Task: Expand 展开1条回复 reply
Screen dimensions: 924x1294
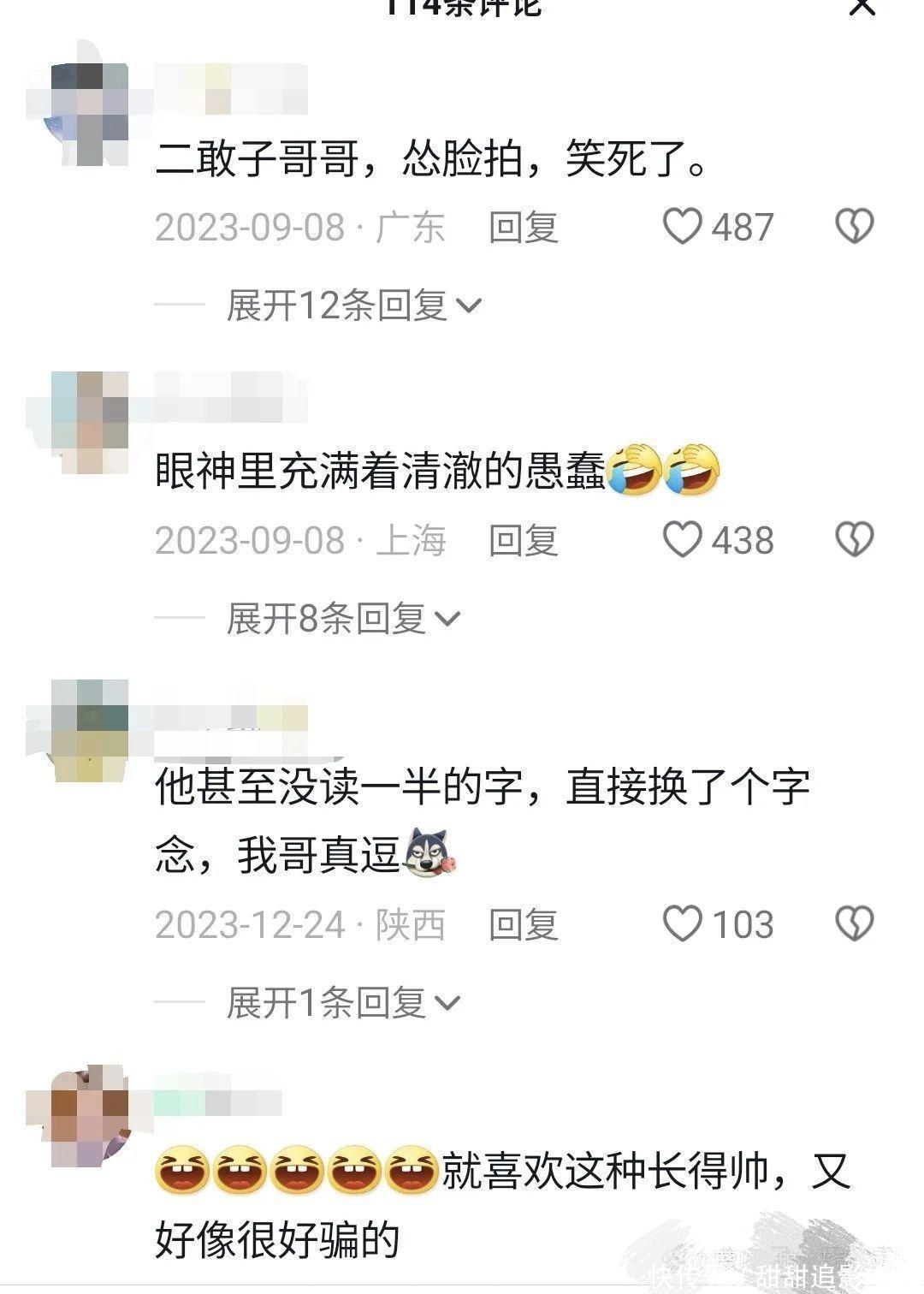Action: [343, 1002]
